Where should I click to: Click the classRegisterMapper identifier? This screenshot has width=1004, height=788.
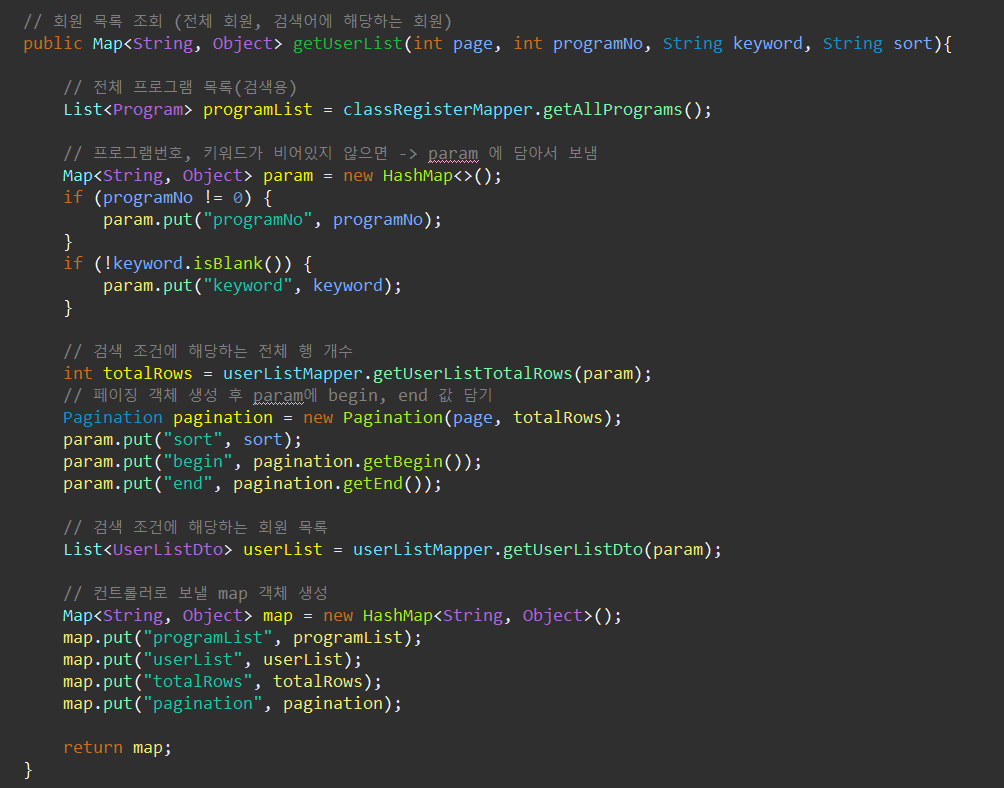click(437, 109)
